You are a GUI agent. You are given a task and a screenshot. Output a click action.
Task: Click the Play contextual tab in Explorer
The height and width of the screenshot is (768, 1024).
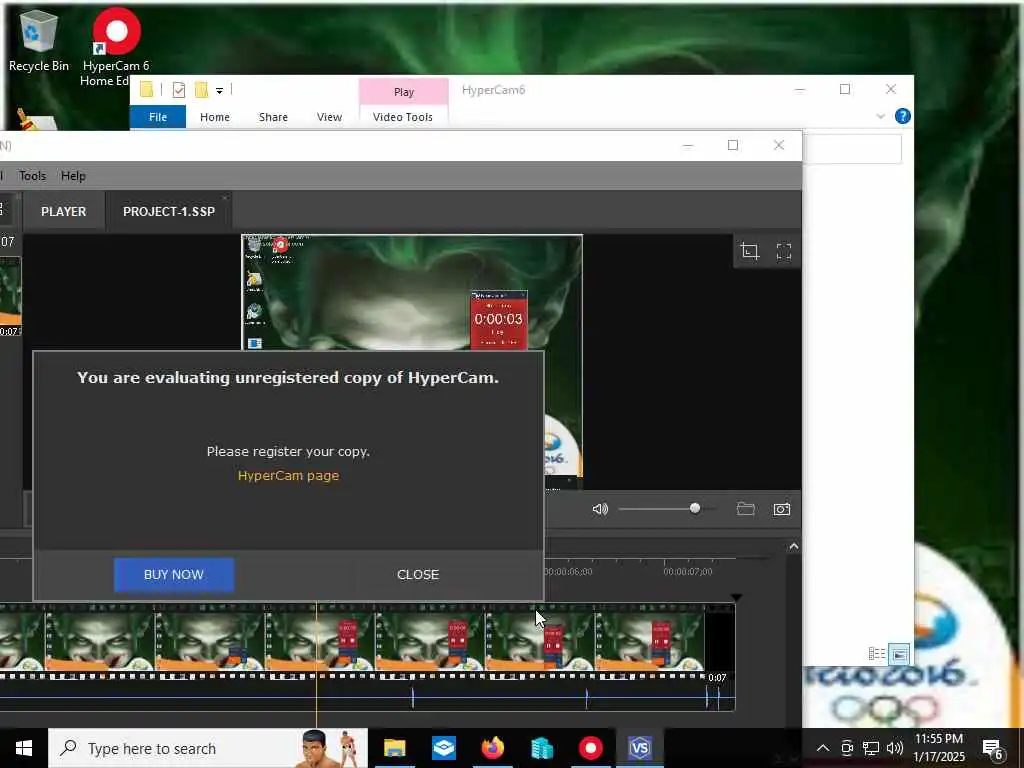click(404, 92)
